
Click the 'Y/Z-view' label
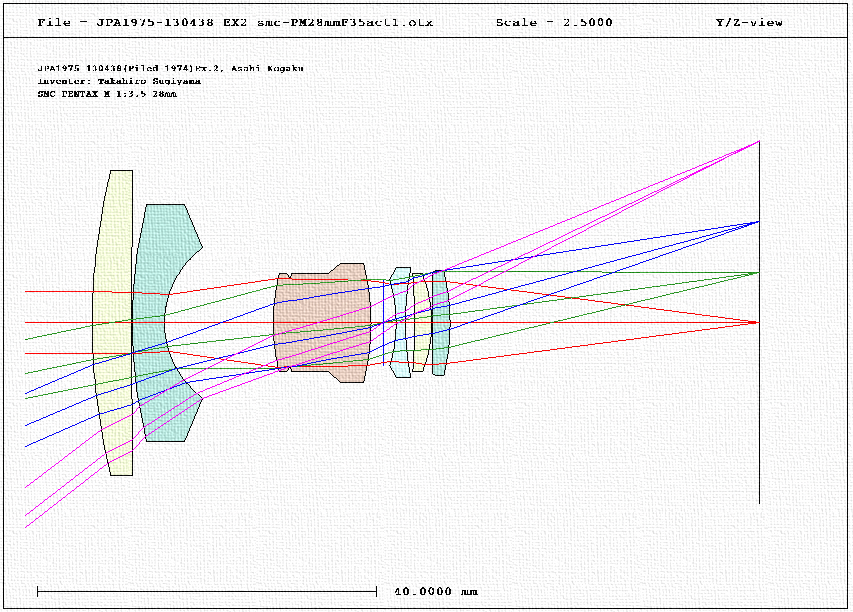coord(749,22)
